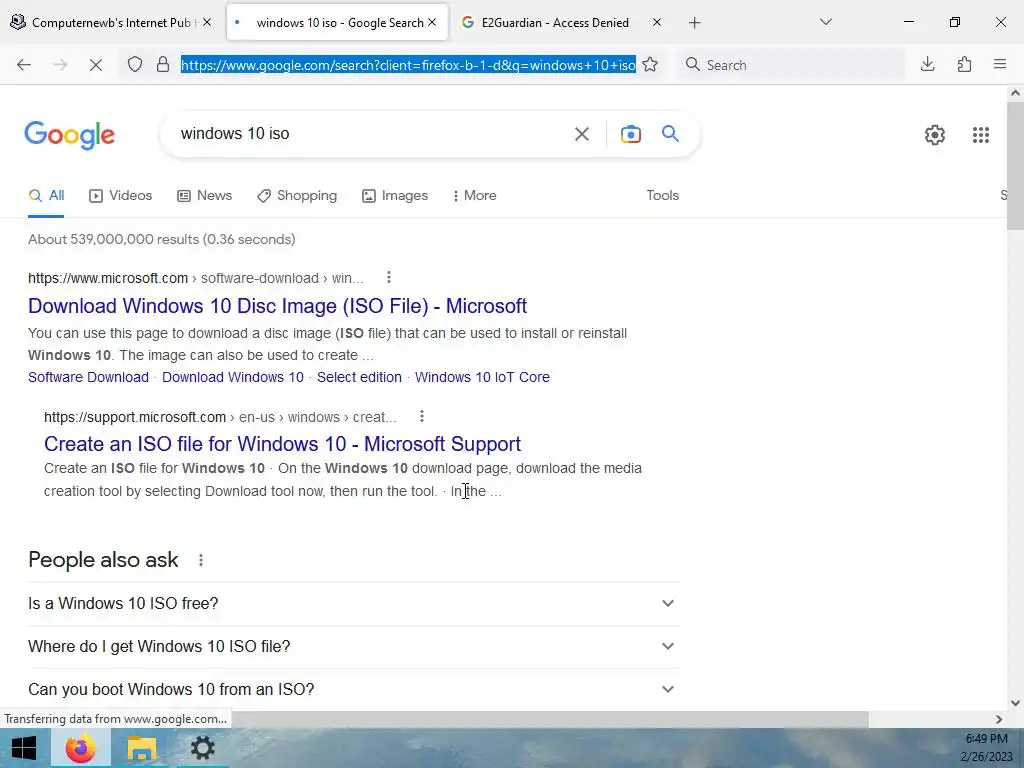Viewport: 1024px width, 768px height.
Task: Open Settings gear in taskbar
Action: pyautogui.click(x=202, y=748)
